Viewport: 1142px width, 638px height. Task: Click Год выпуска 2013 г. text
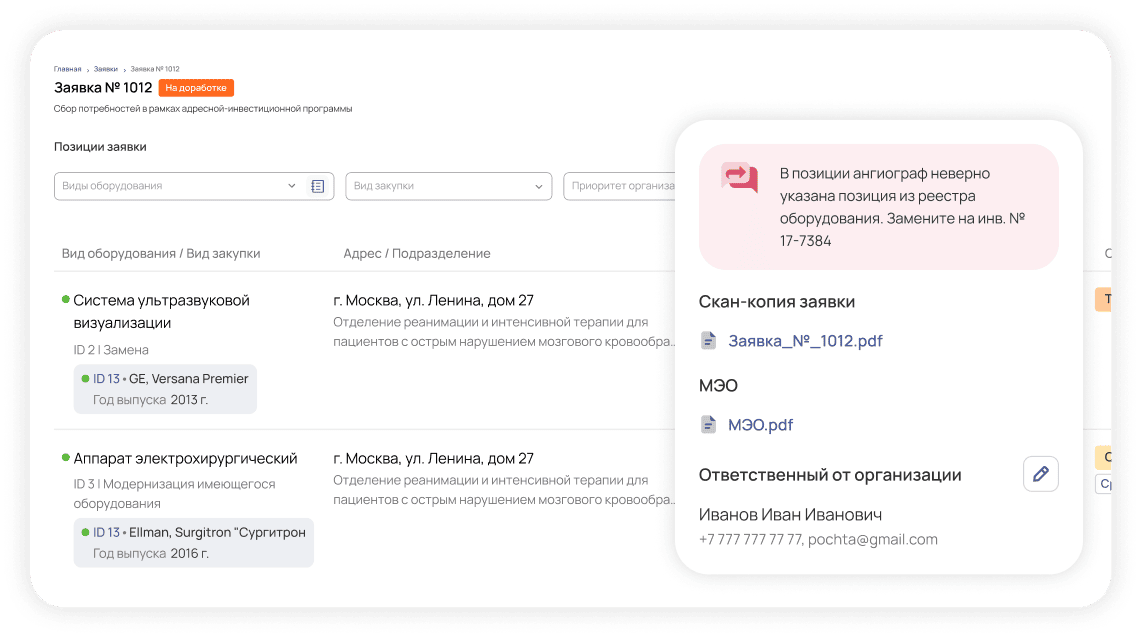[x=150, y=400]
